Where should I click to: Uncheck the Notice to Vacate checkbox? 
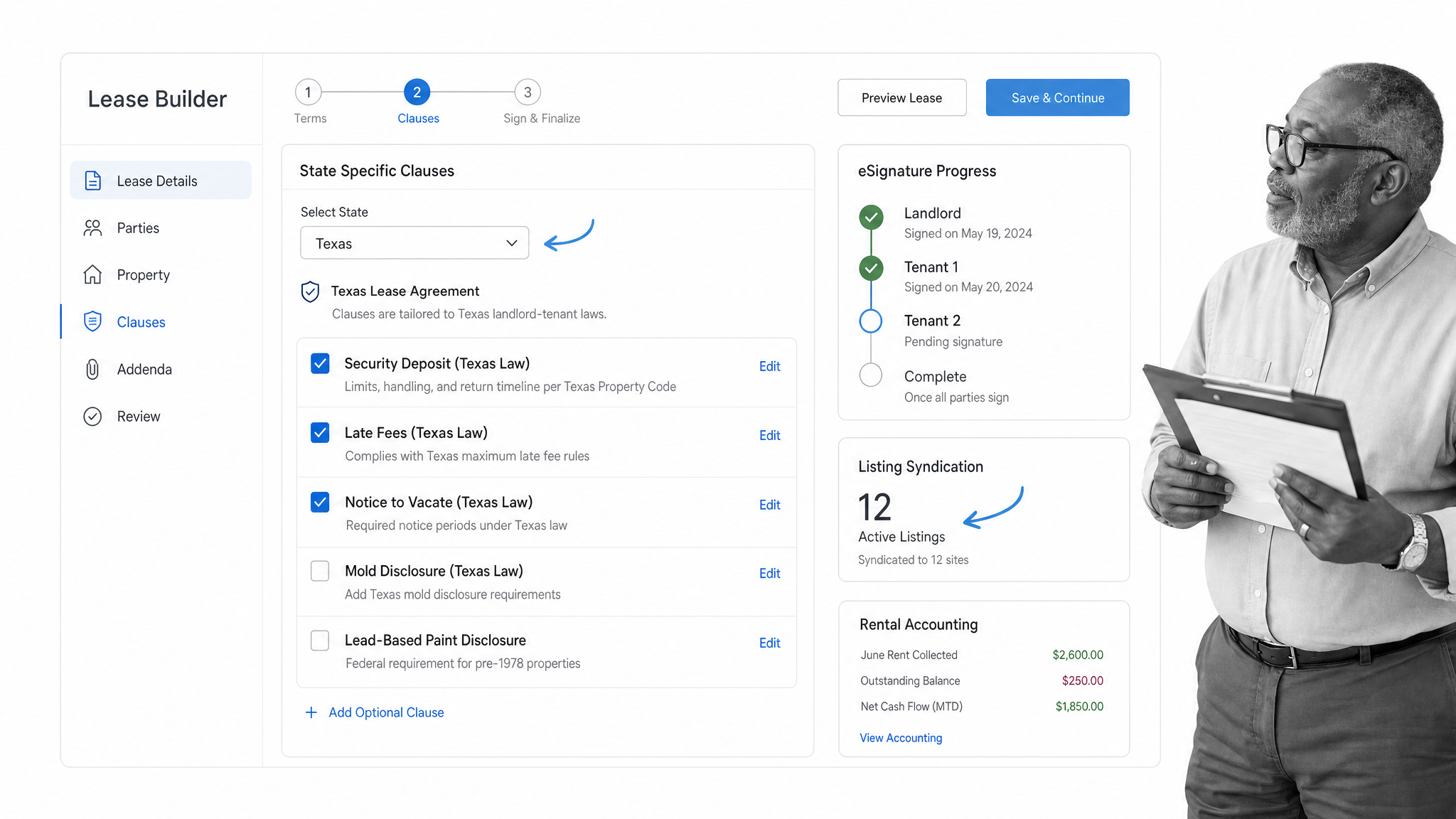pyautogui.click(x=320, y=502)
